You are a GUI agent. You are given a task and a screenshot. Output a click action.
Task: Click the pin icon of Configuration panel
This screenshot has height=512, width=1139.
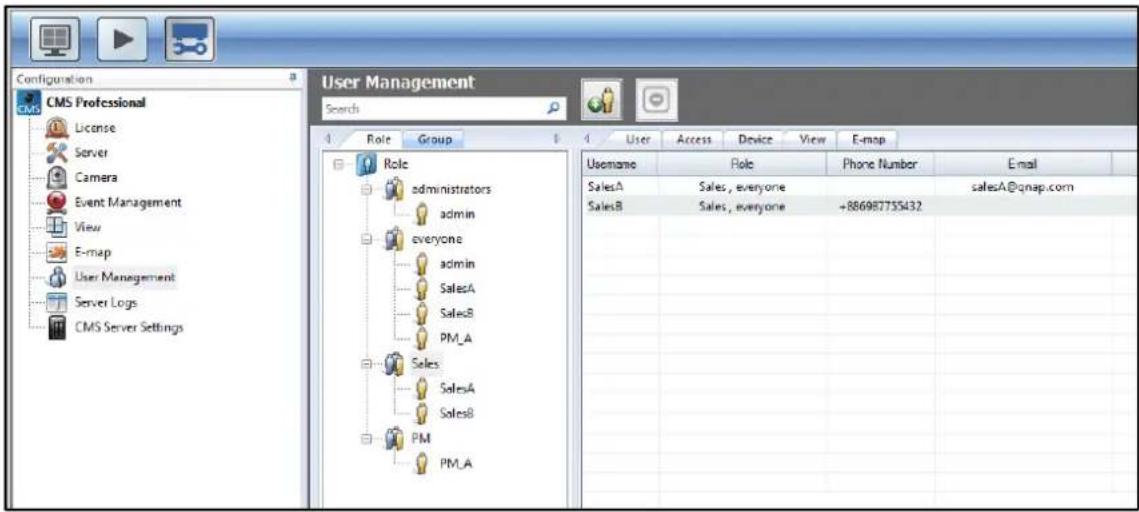(x=292, y=76)
